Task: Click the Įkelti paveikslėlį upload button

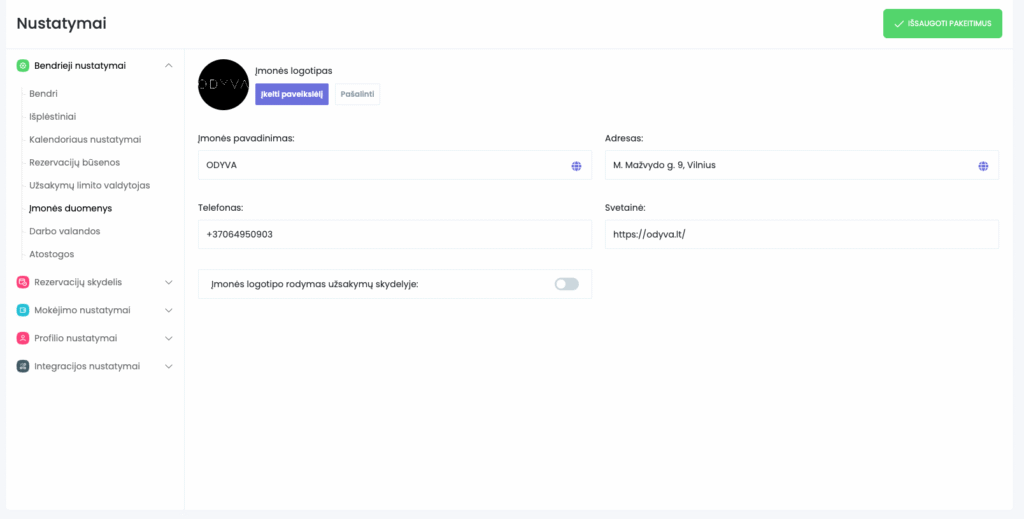Action: click(292, 94)
